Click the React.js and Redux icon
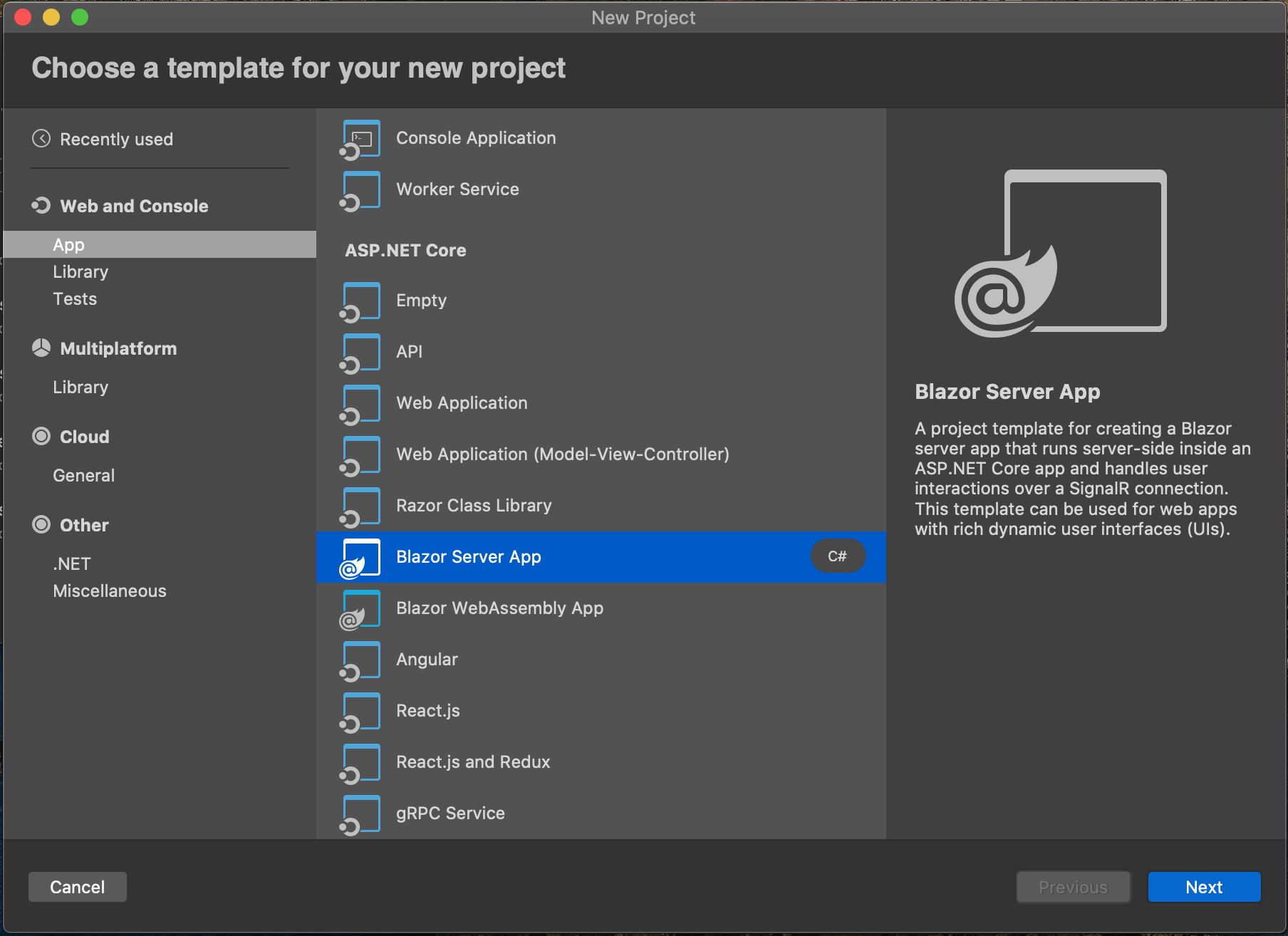 pyautogui.click(x=360, y=763)
